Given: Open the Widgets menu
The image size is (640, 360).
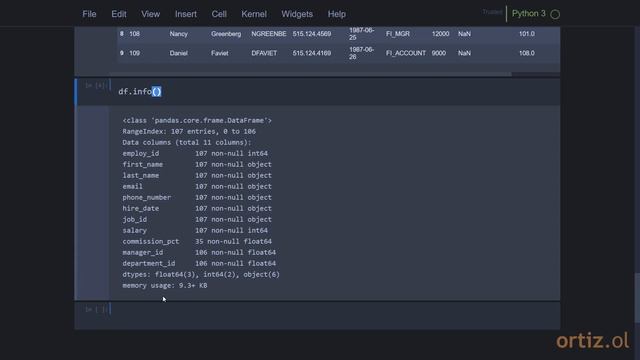Looking at the screenshot, I should point(297,14).
